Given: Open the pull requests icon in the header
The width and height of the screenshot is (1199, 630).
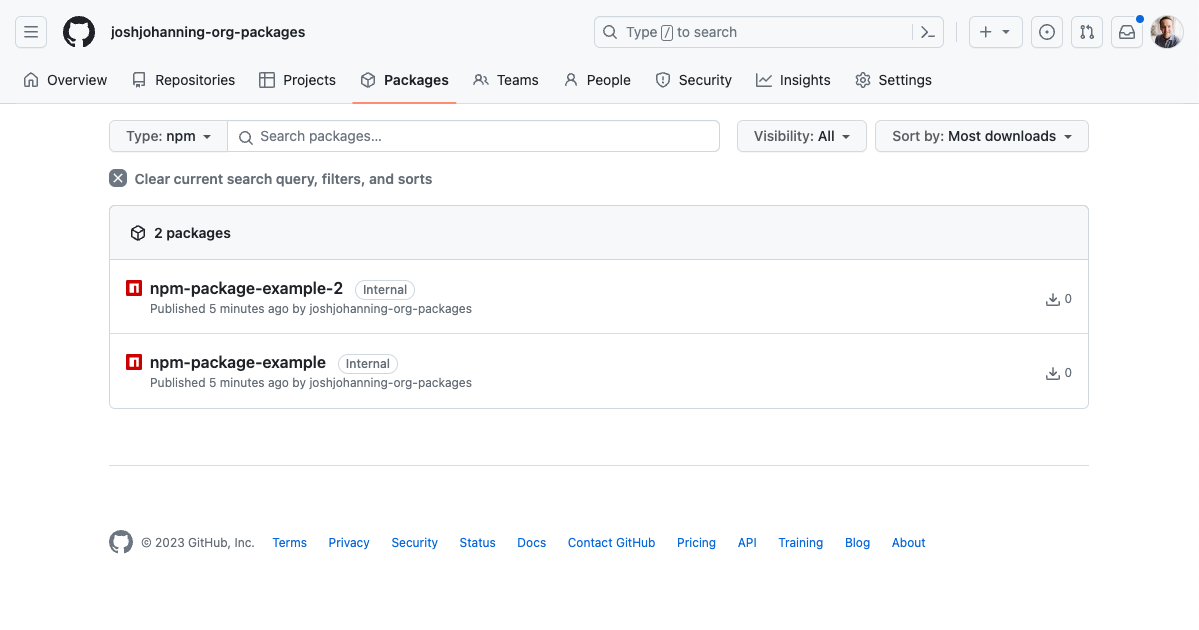Looking at the screenshot, I should click(1086, 31).
